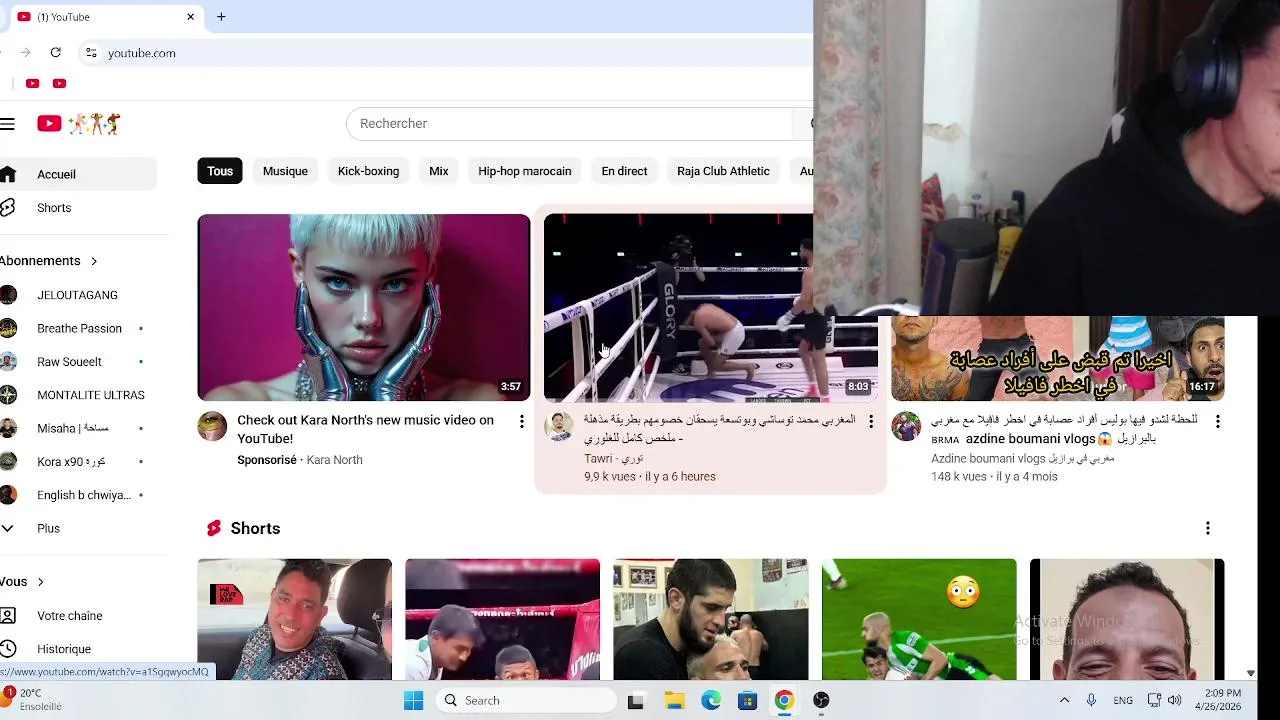Open the Azdine boumani favela video thumbnail
This screenshot has width=1280, height=720.
coord(1058,358)
